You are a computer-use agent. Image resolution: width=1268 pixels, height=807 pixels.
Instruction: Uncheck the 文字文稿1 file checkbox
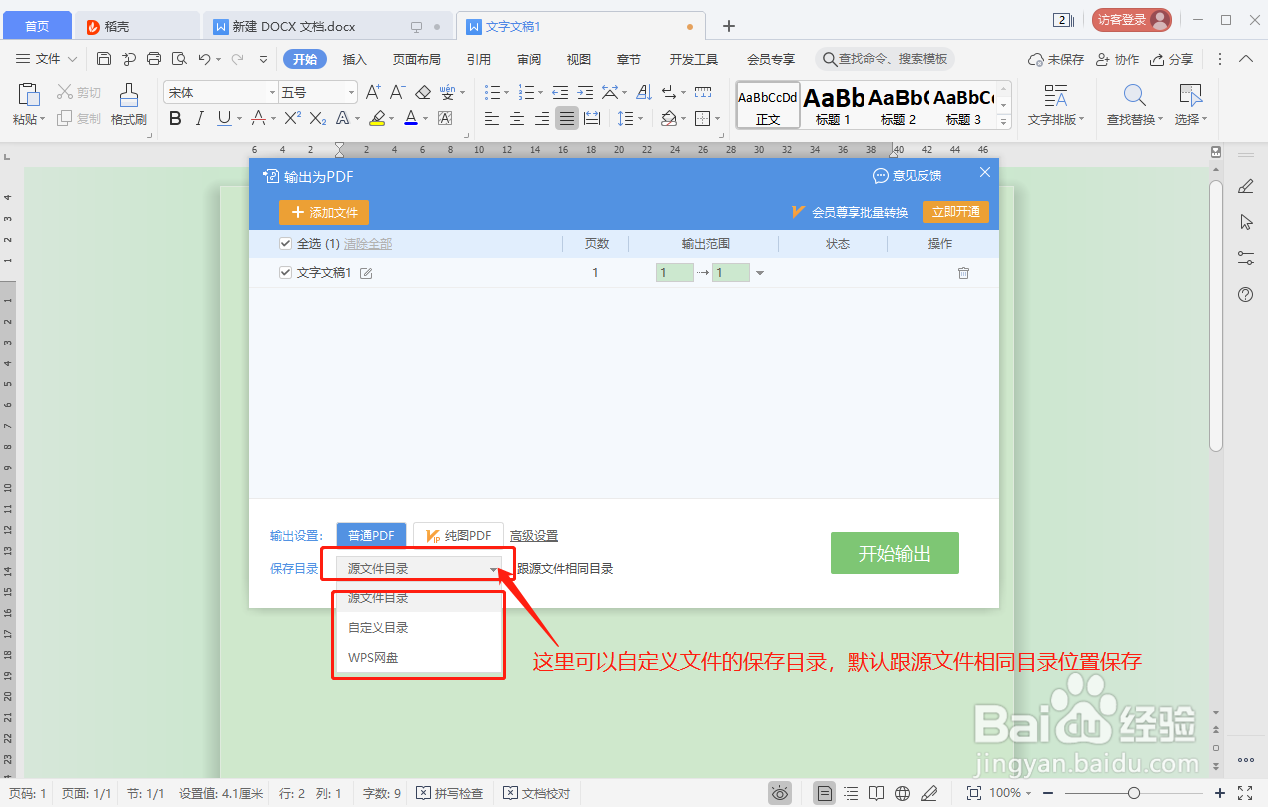coord(285,272)
